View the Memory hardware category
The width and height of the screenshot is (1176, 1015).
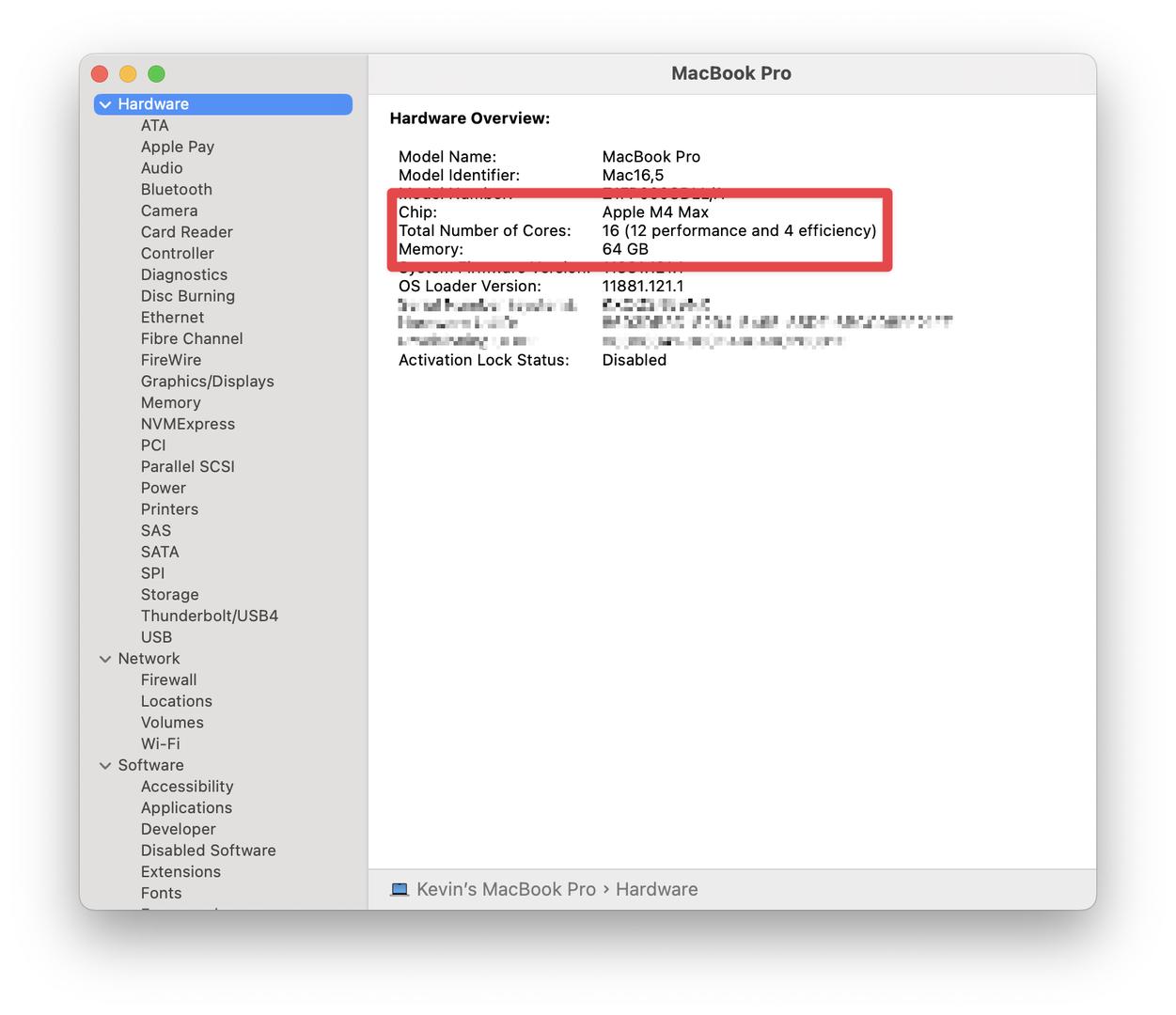coord(170,403)
